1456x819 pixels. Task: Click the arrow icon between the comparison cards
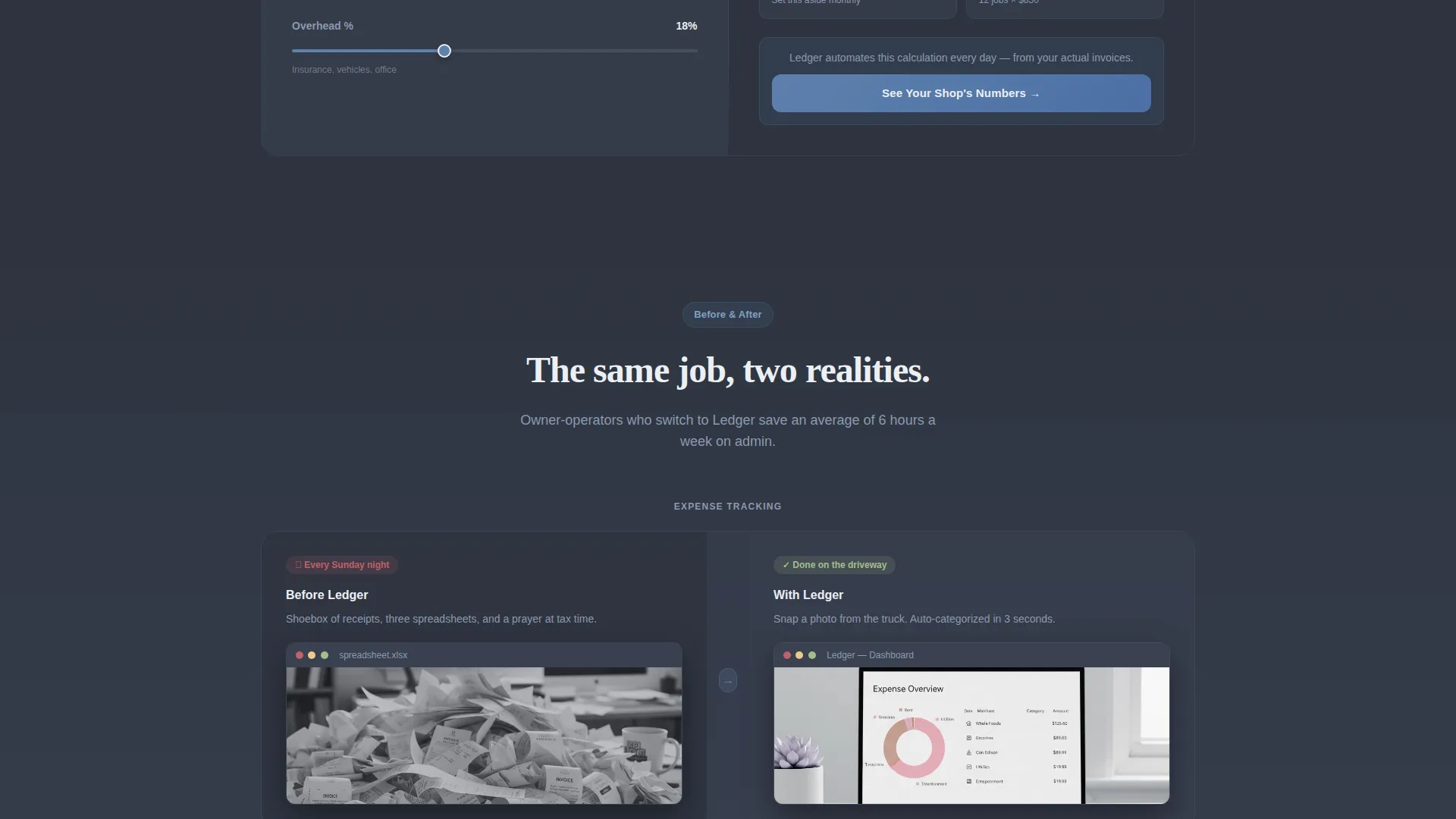click(x=727, y=680)
